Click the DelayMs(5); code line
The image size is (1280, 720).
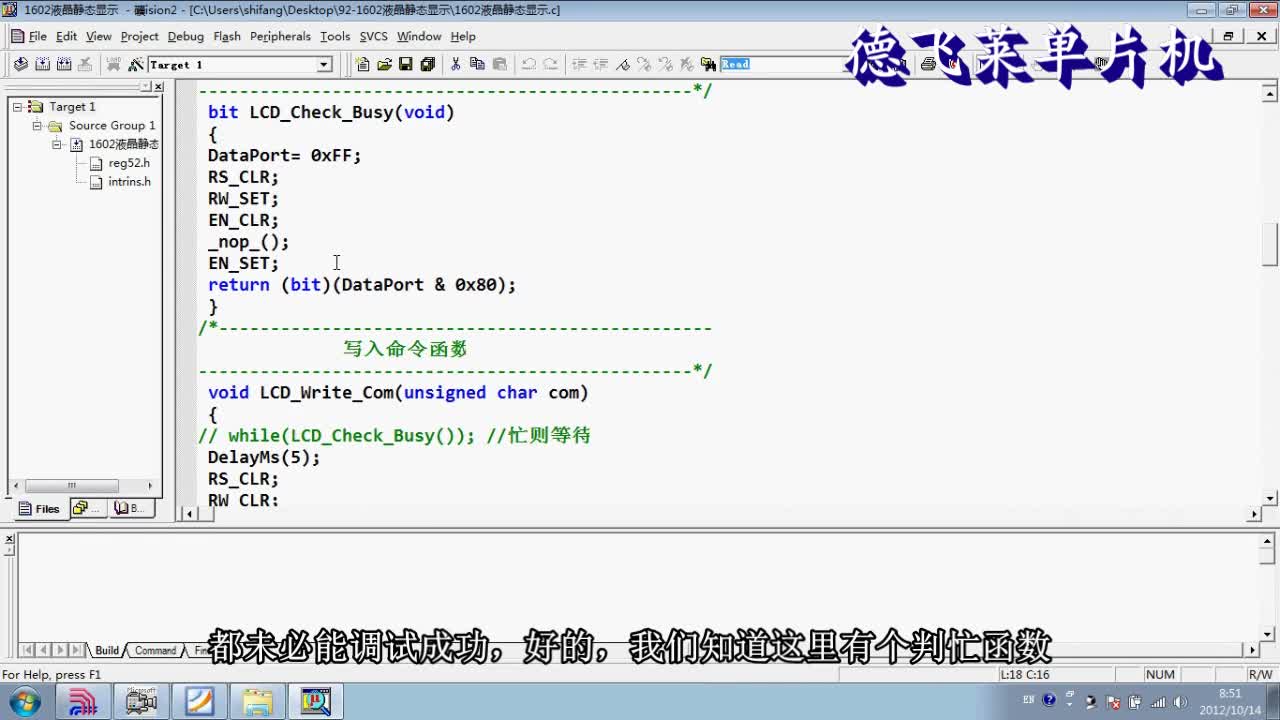pyautogui.click(x=264, y=457)
